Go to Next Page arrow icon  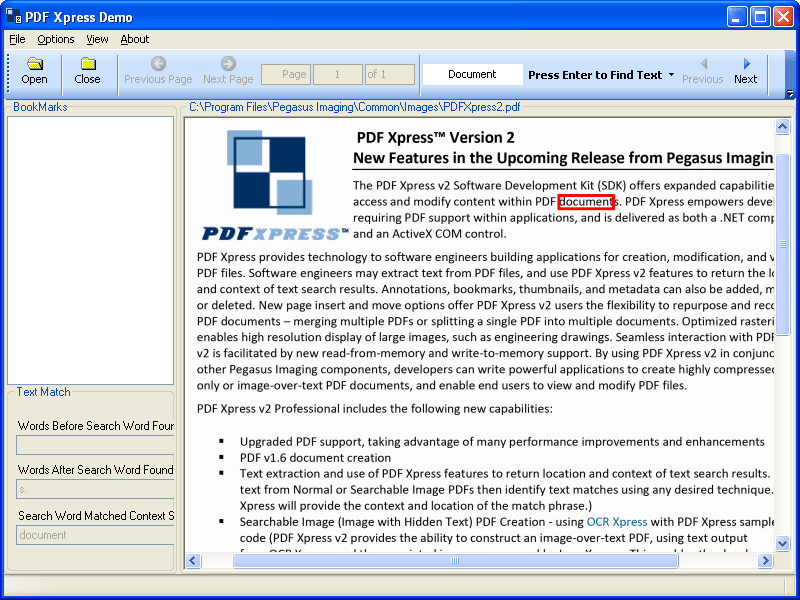pyautogui.click(x=228, y=63)
